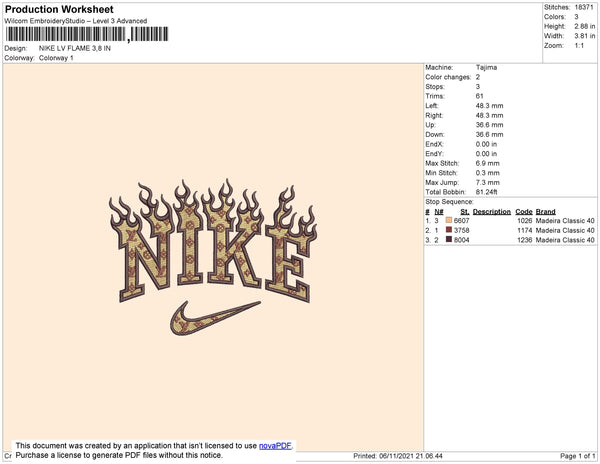Select the Width value 3.81 in
Screen dimensions: 600x464
[585, 36]
